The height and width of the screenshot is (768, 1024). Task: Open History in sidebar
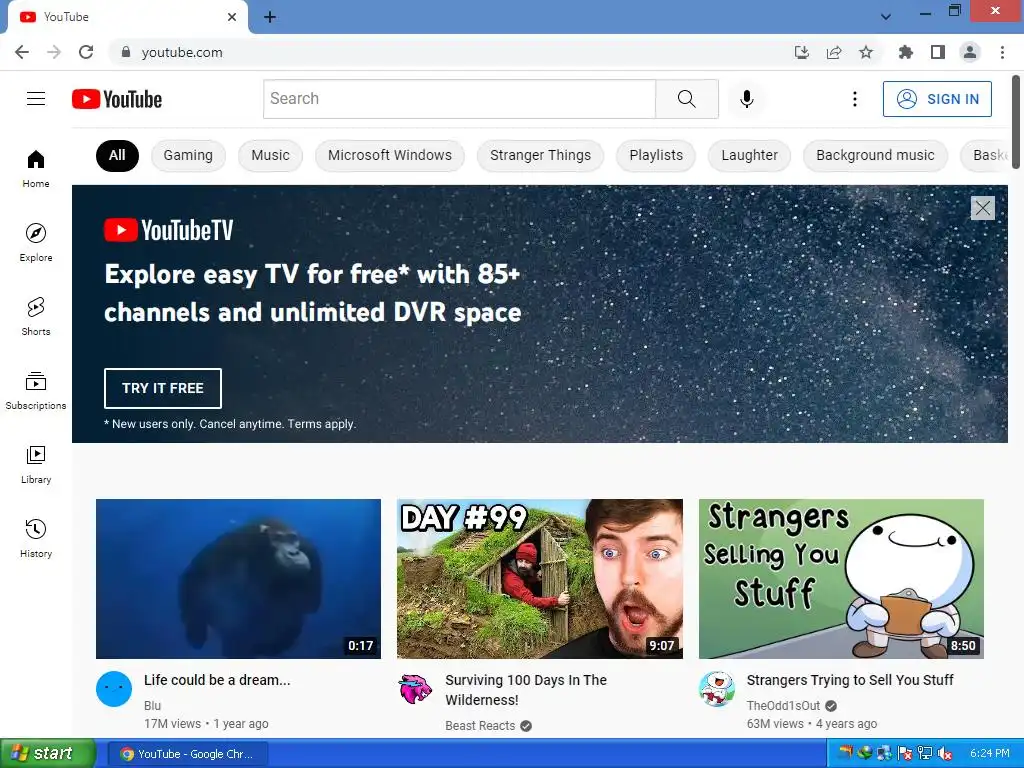(36, 538)
